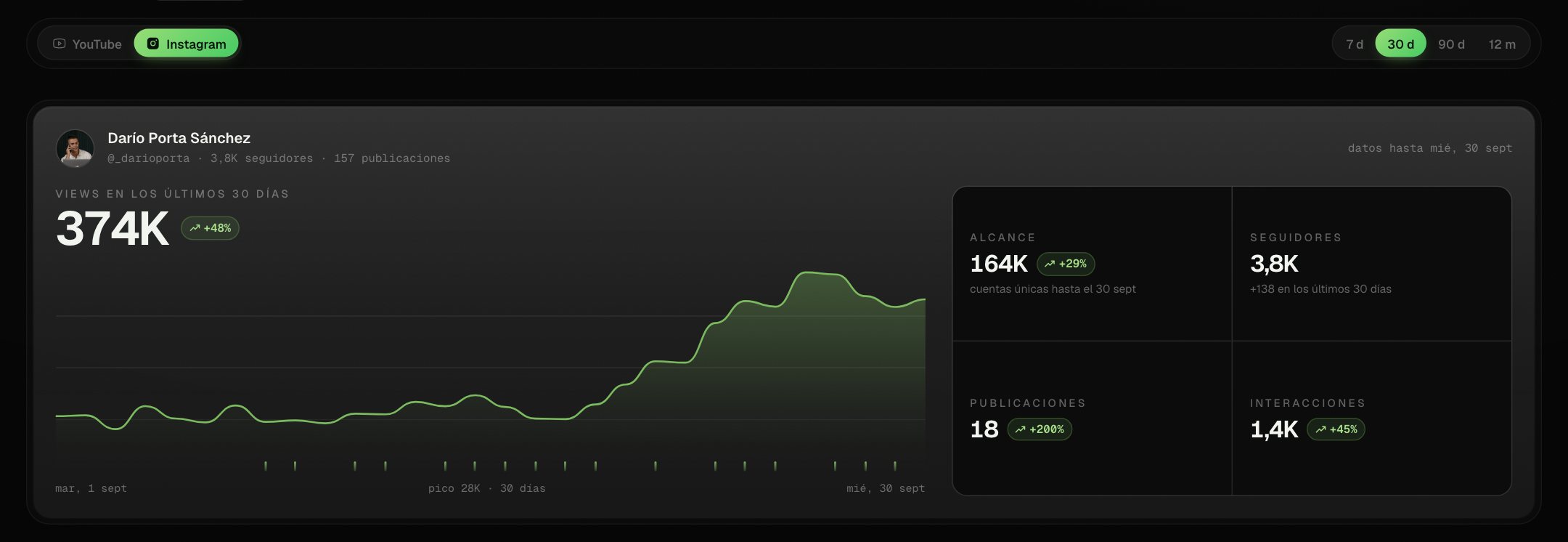
Task: Click the +29% Alcance badge
Action: 1066,264
